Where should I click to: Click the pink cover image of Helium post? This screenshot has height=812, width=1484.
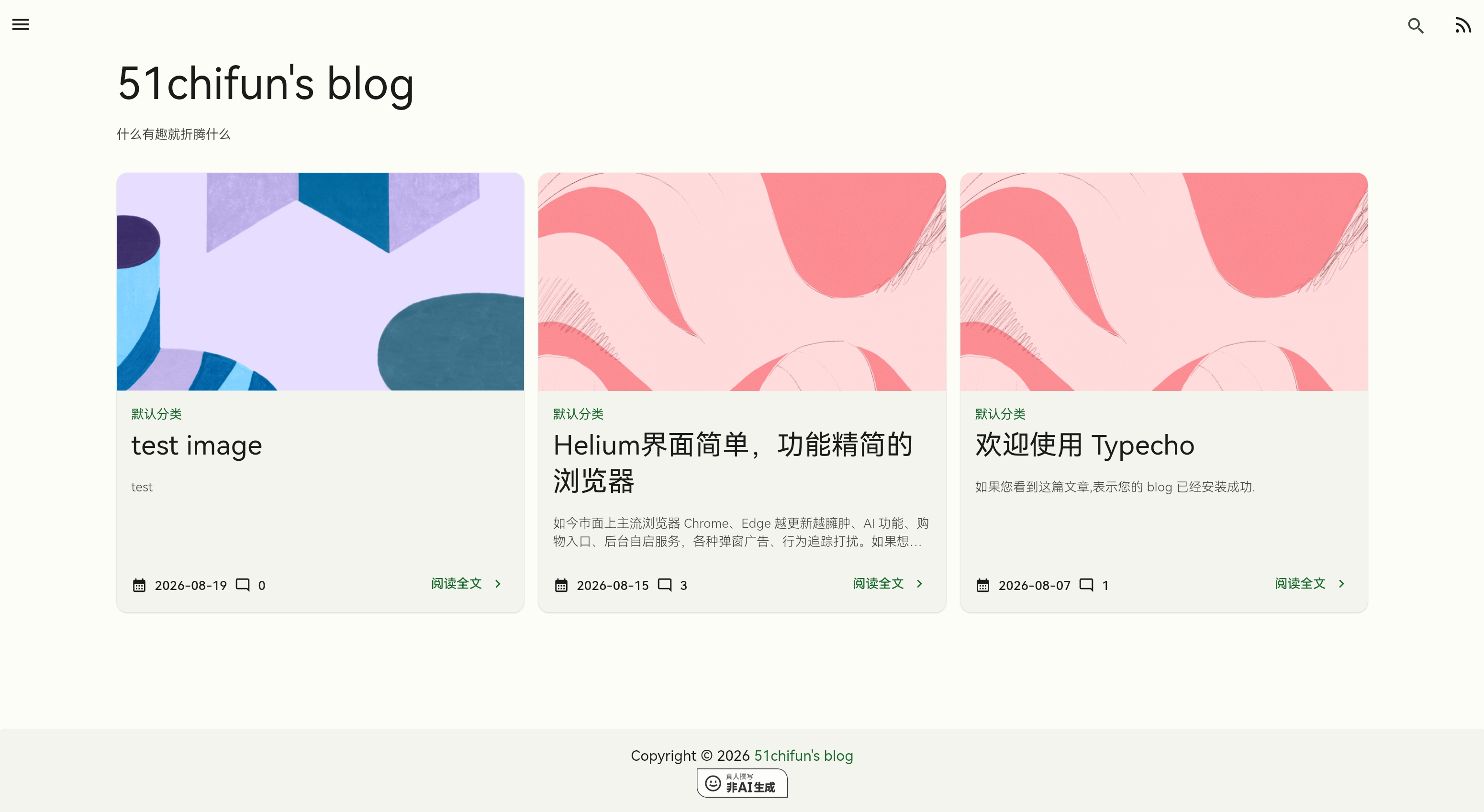(x=742, y=282)
